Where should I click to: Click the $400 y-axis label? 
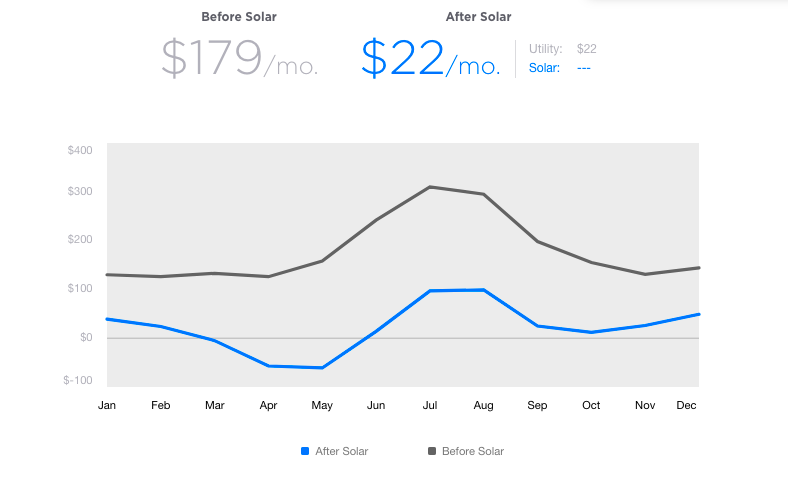point(80,150)
